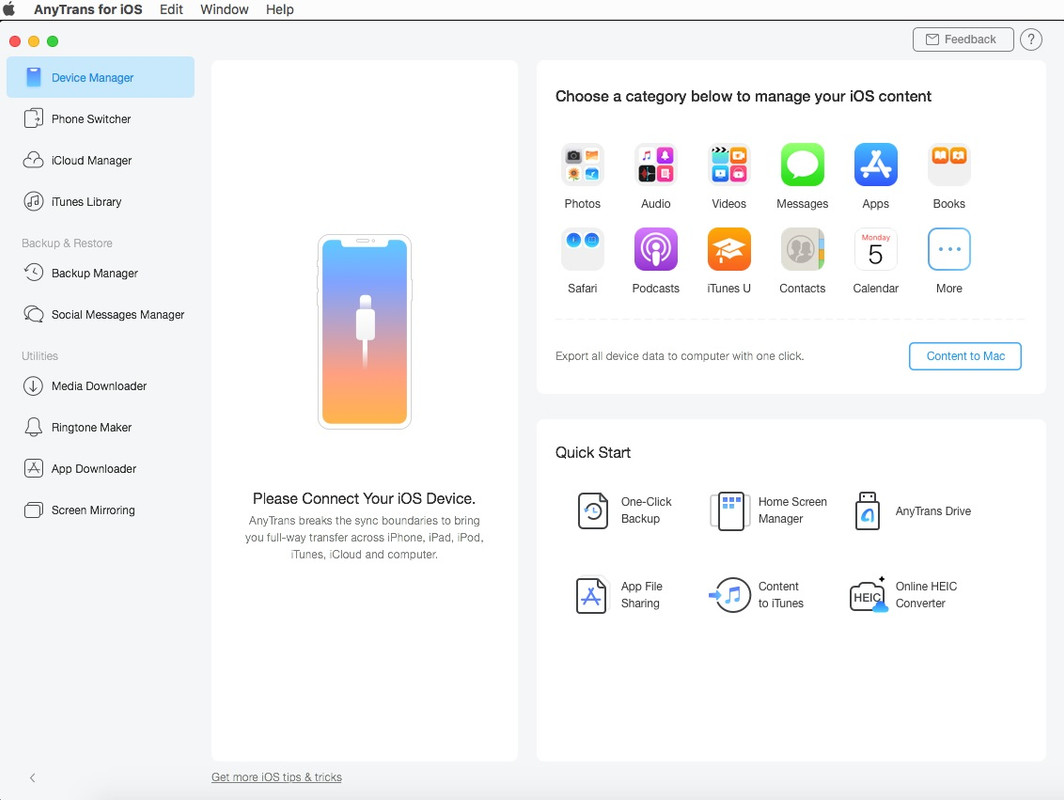Image resolution: width=1064 pixels, height=800 pixels.
Task: Click the green zoom window button
Action: [52, 41]
